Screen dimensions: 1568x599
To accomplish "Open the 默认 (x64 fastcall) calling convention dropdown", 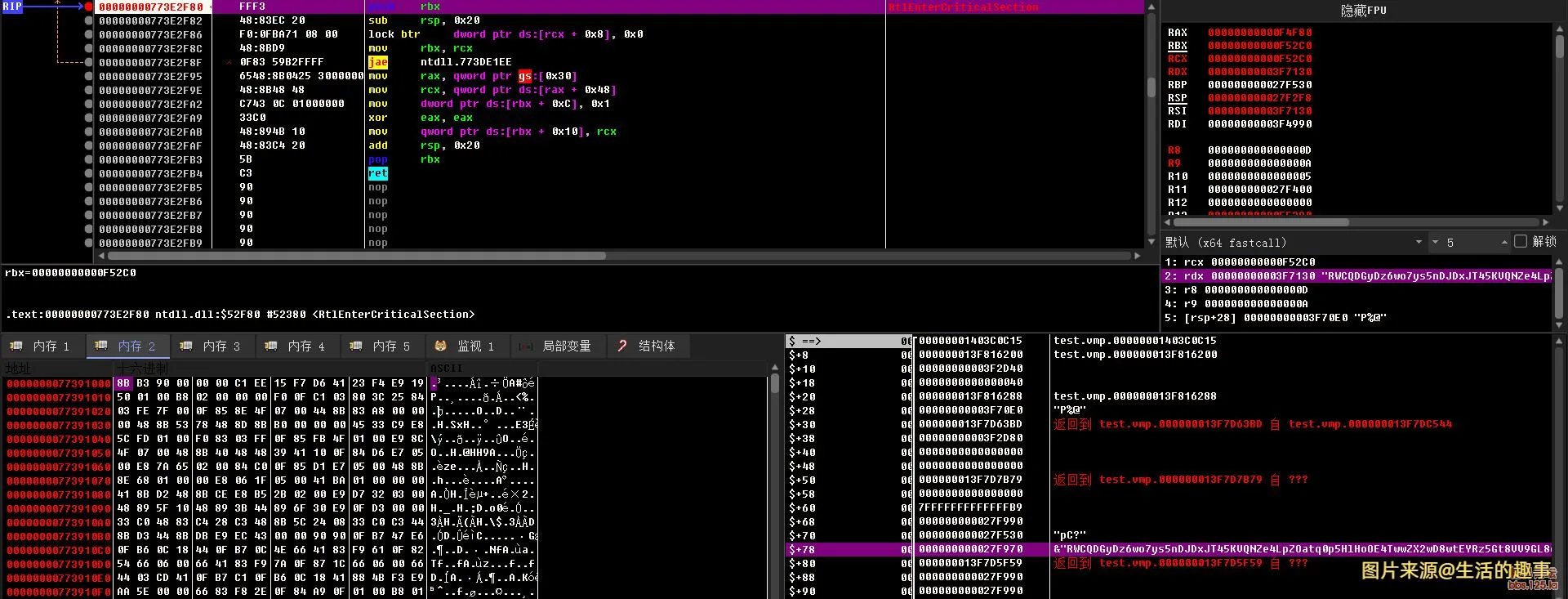I will click(1419, 243).
